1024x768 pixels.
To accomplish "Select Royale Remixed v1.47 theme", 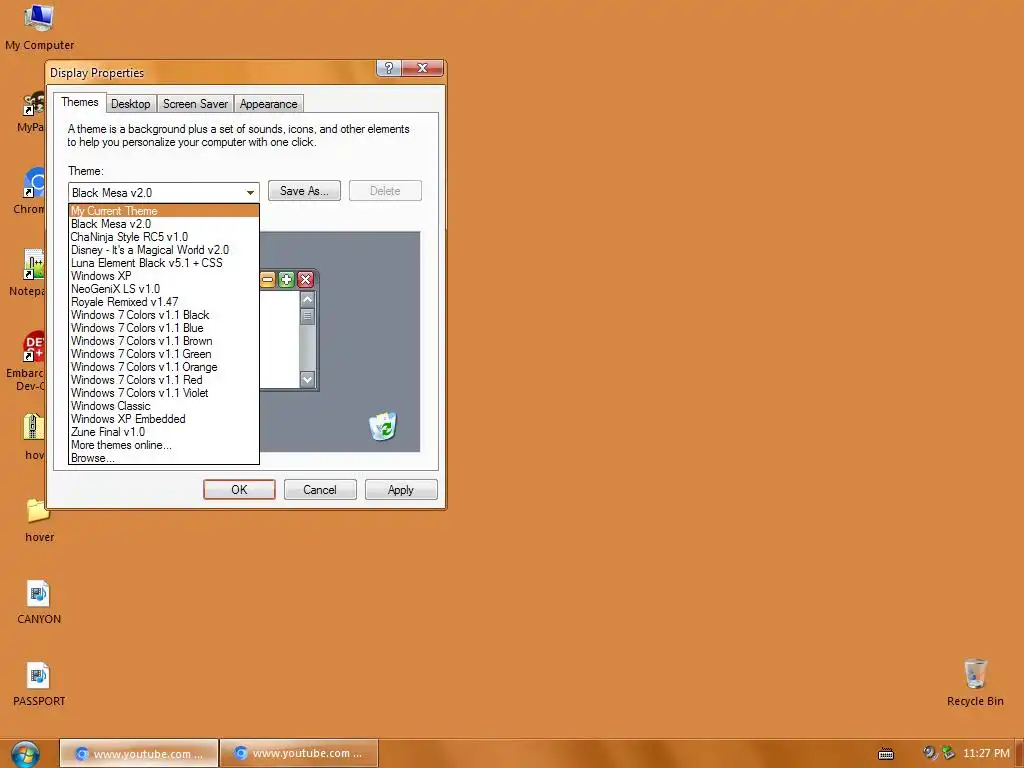I will coord(164,302).
